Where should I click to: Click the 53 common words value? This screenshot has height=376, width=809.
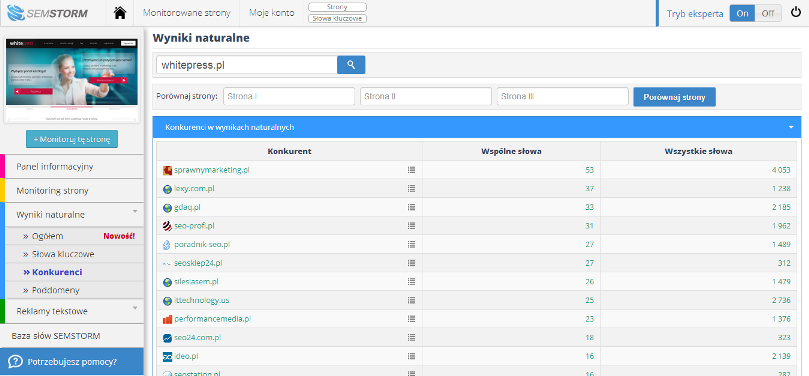coord(590,170)
